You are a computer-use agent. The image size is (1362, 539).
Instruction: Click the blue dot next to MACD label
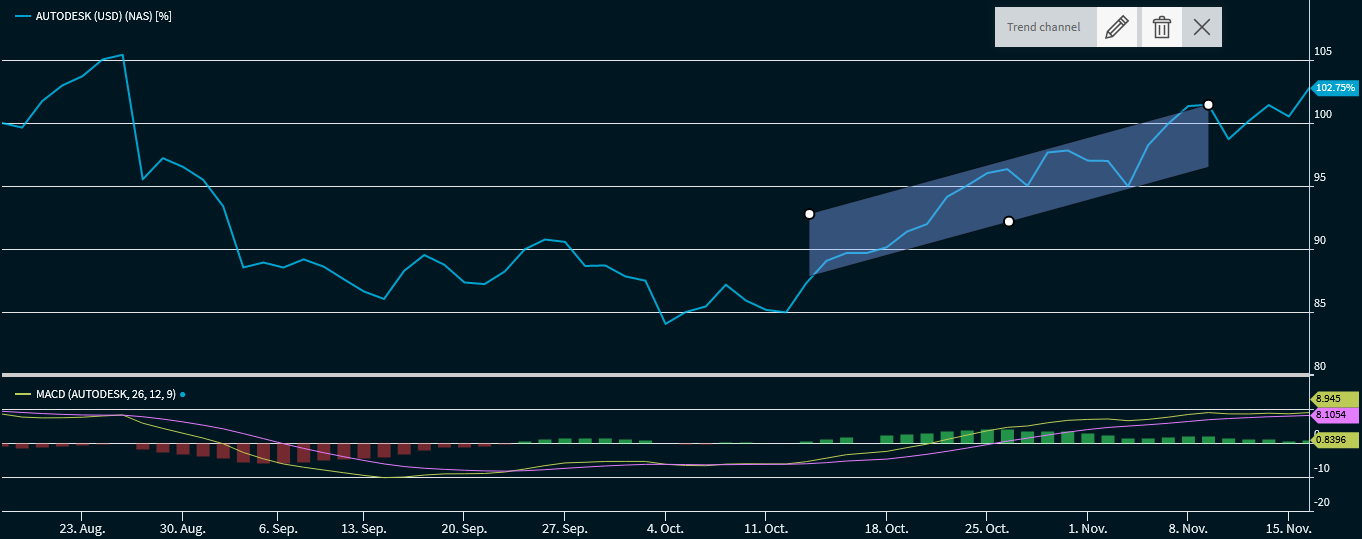click(183, 395)
